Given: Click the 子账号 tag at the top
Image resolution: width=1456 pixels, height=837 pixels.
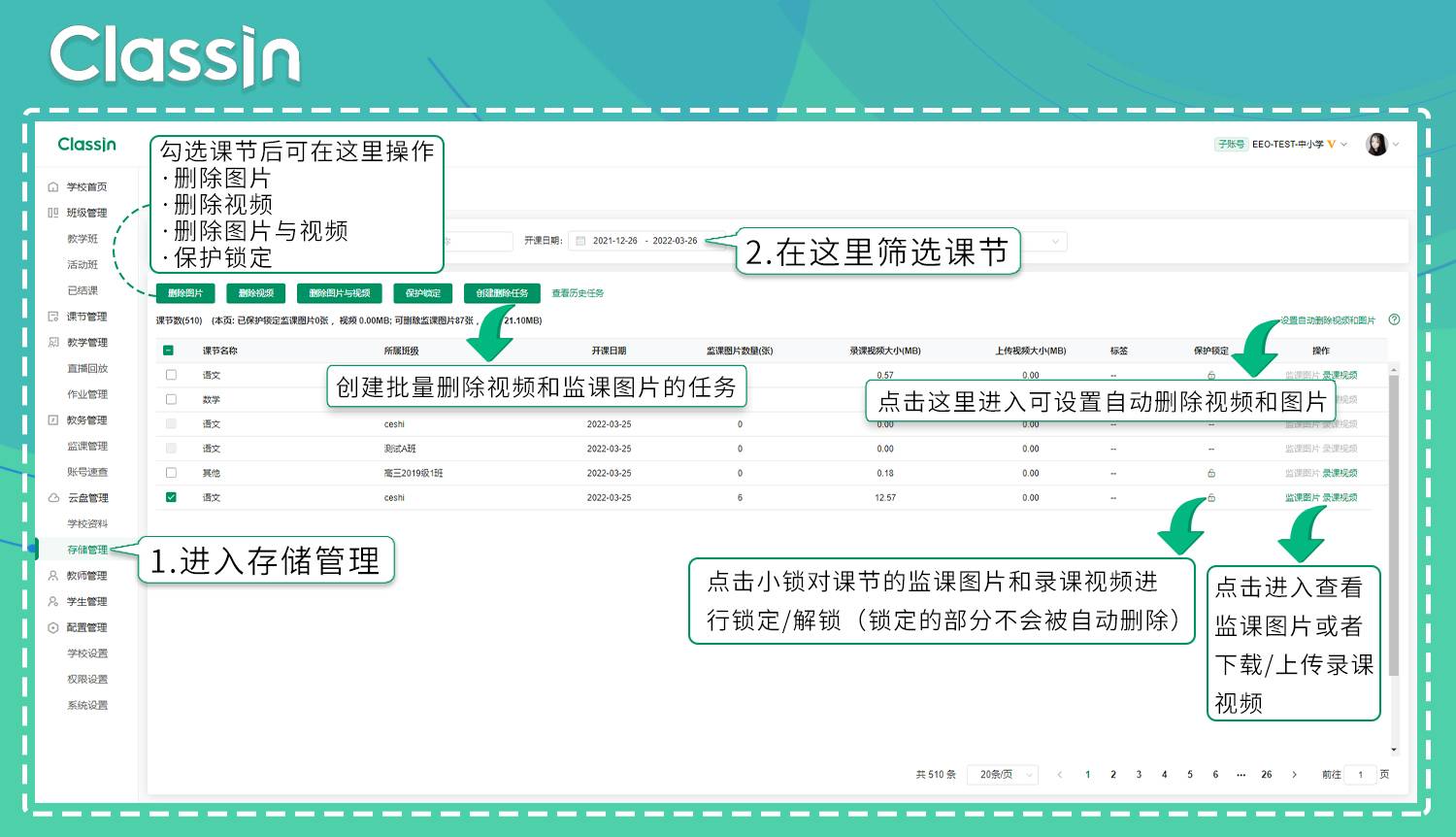Looking at the screenshot, I should pyautogui.click(x=1231, y=145).
